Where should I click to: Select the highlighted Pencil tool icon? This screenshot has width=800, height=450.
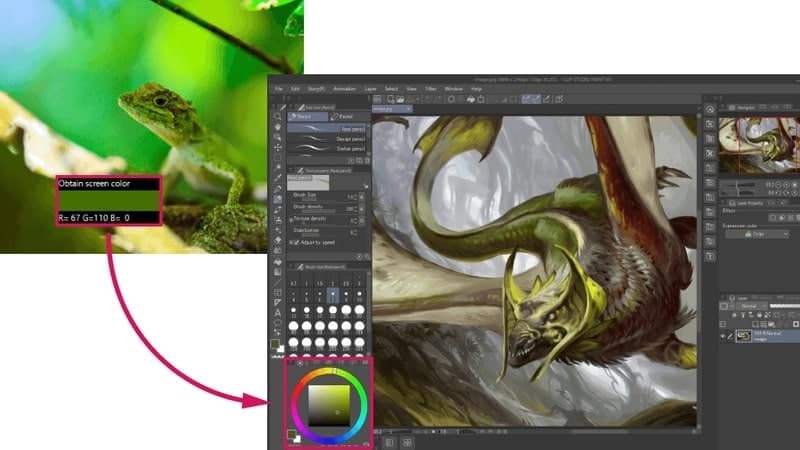(278, 199)
